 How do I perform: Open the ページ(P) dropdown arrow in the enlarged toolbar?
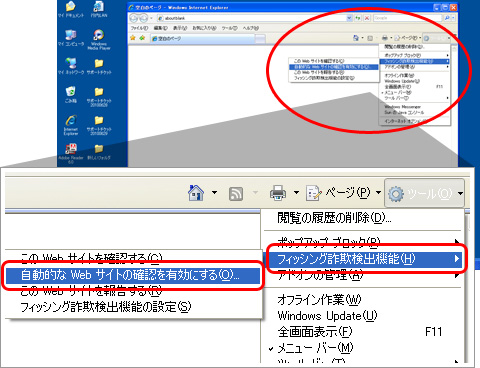click(x=378, y=193)
